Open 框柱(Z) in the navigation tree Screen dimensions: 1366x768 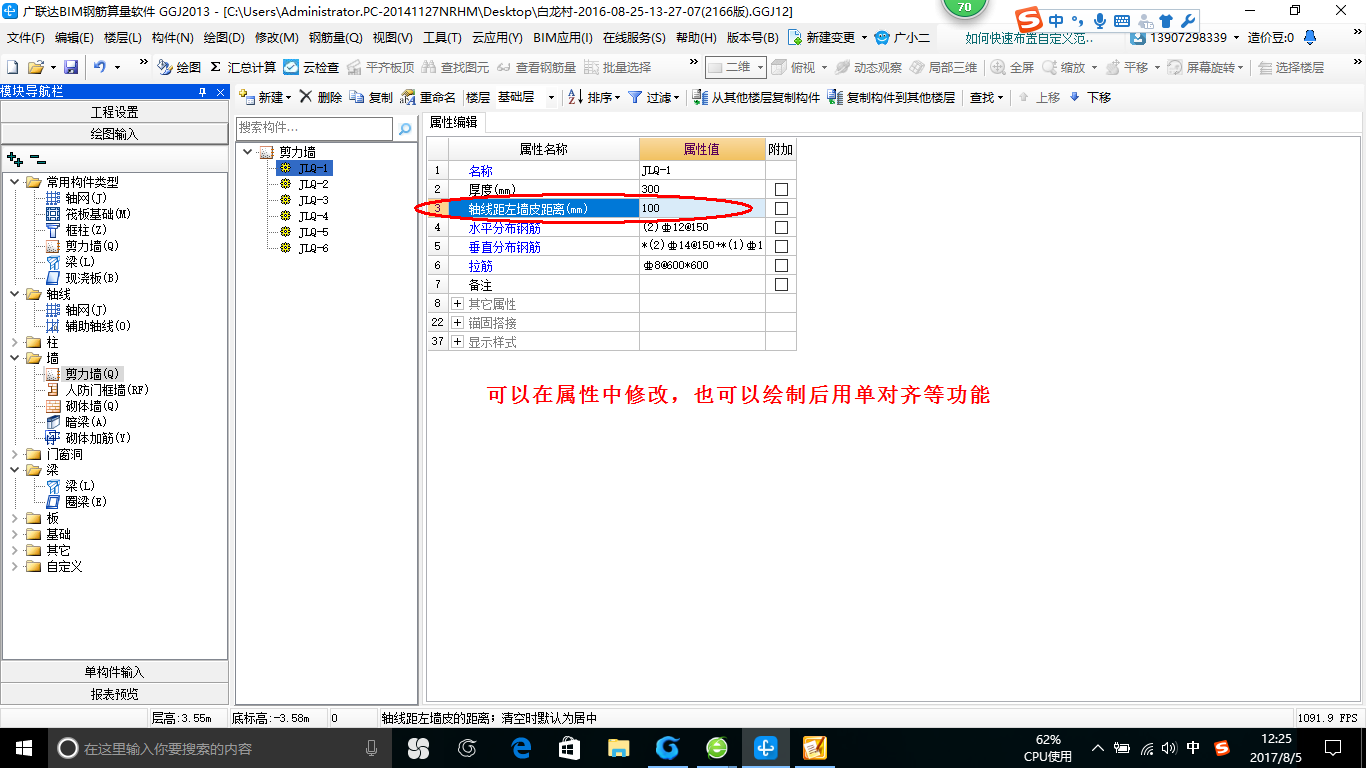[86, 230]
